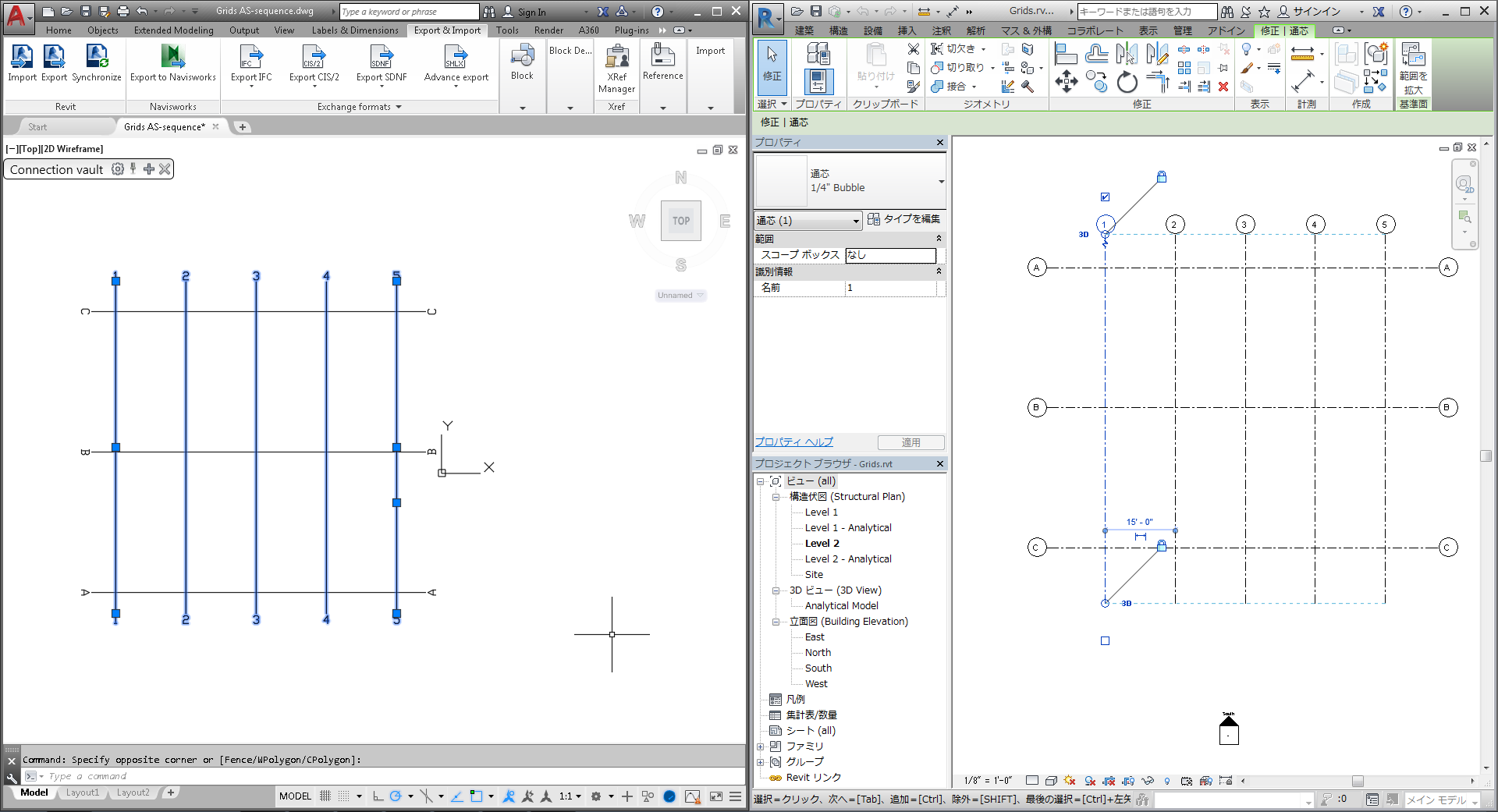The height and width of the screenshot is (812, 1498).
Task: Select Level 1 - Analytical view
Action: click(x=848, y=528)
